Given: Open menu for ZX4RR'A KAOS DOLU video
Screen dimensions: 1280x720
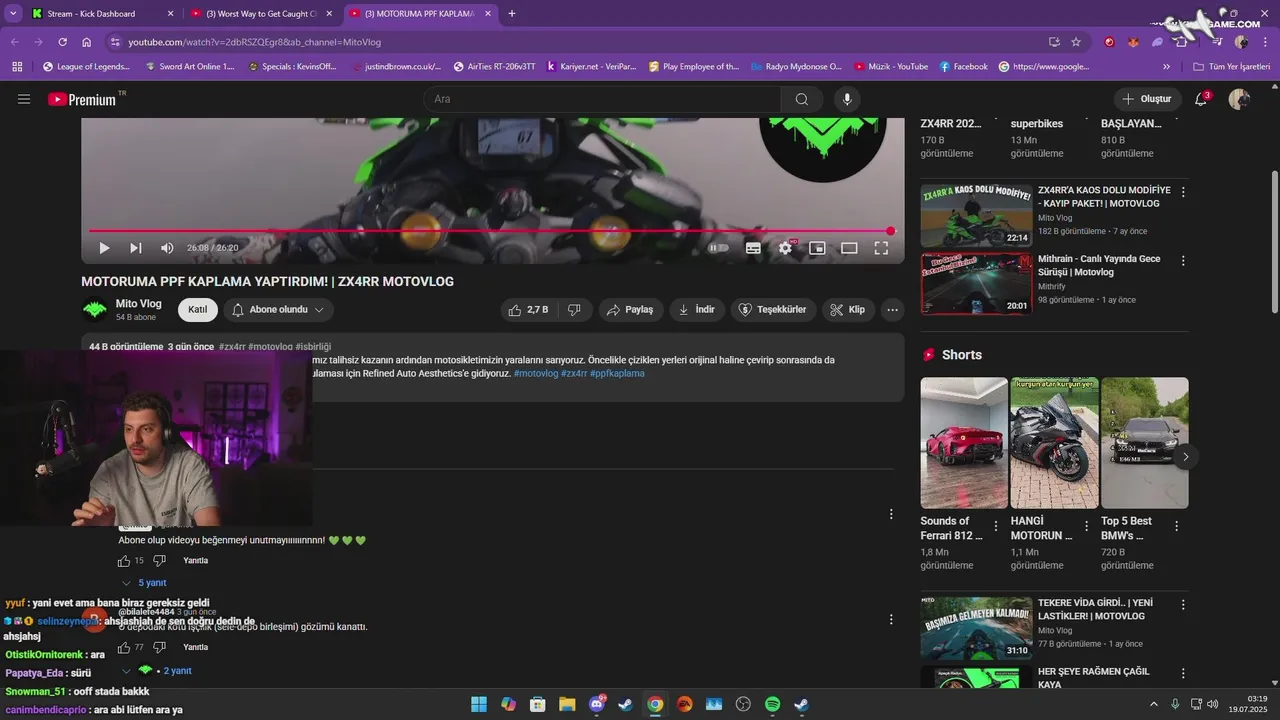Looking at the screenshot, I should click(1183, 192).
